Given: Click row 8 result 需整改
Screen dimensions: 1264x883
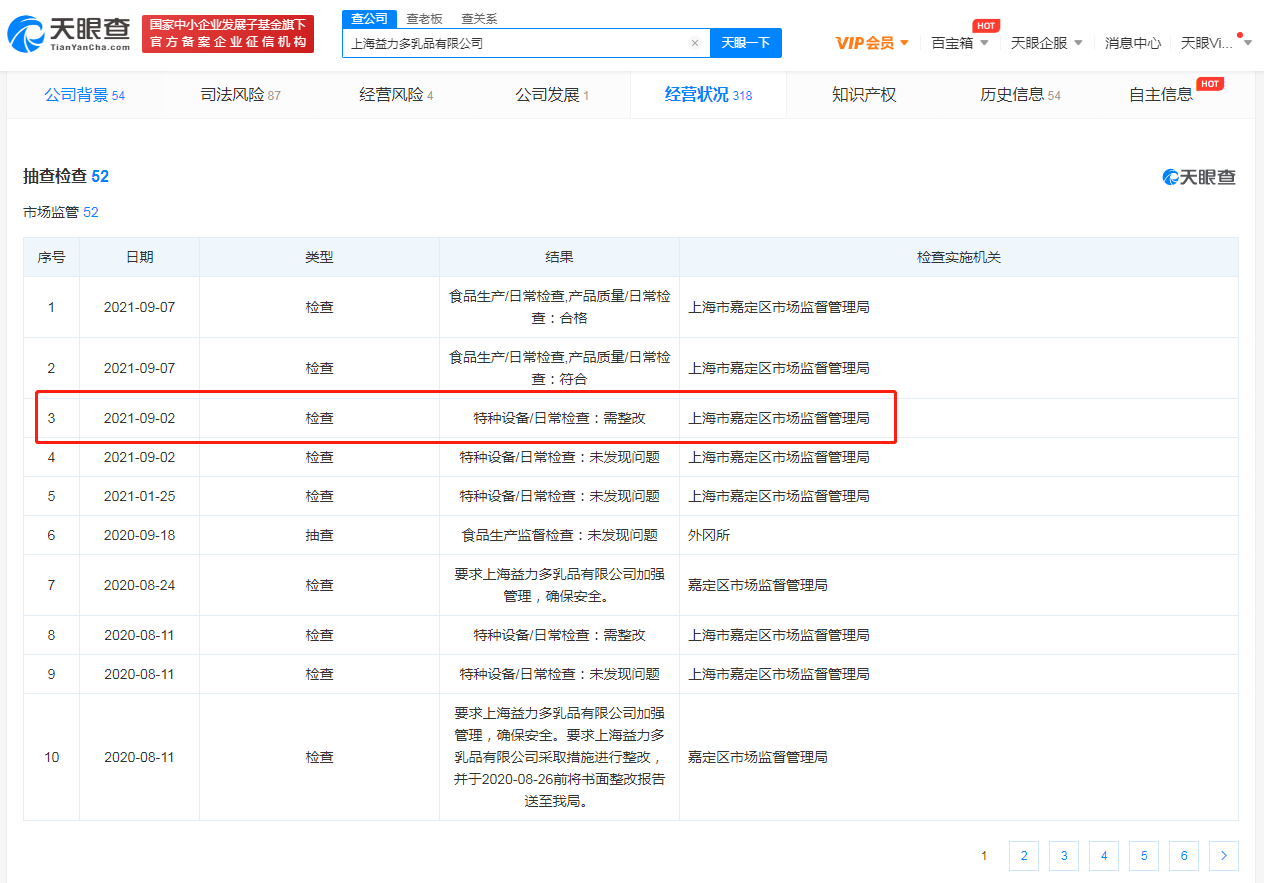Looking at the screenshot, I should (560, 635).
